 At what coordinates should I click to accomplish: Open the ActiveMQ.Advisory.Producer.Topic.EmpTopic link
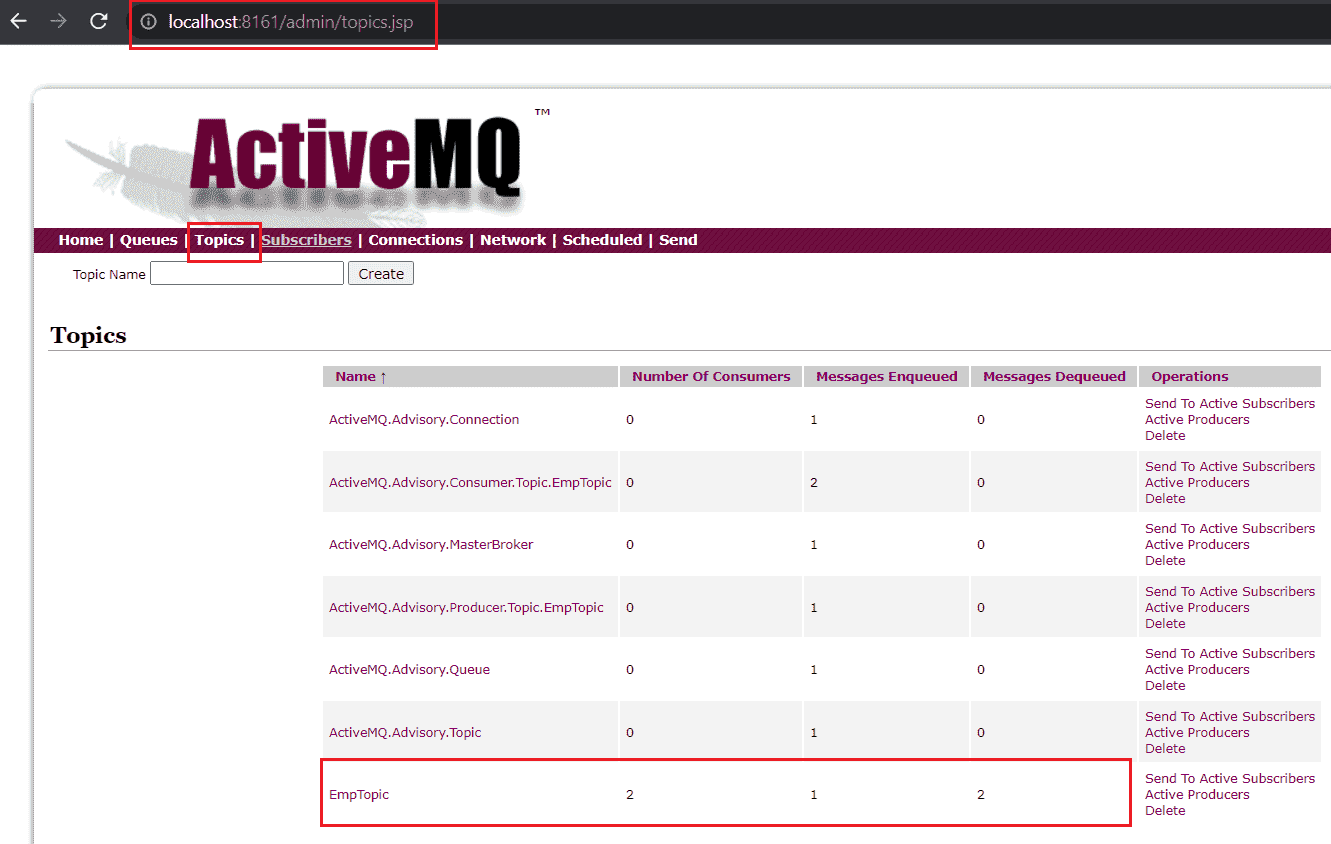(x=466, y=608)
